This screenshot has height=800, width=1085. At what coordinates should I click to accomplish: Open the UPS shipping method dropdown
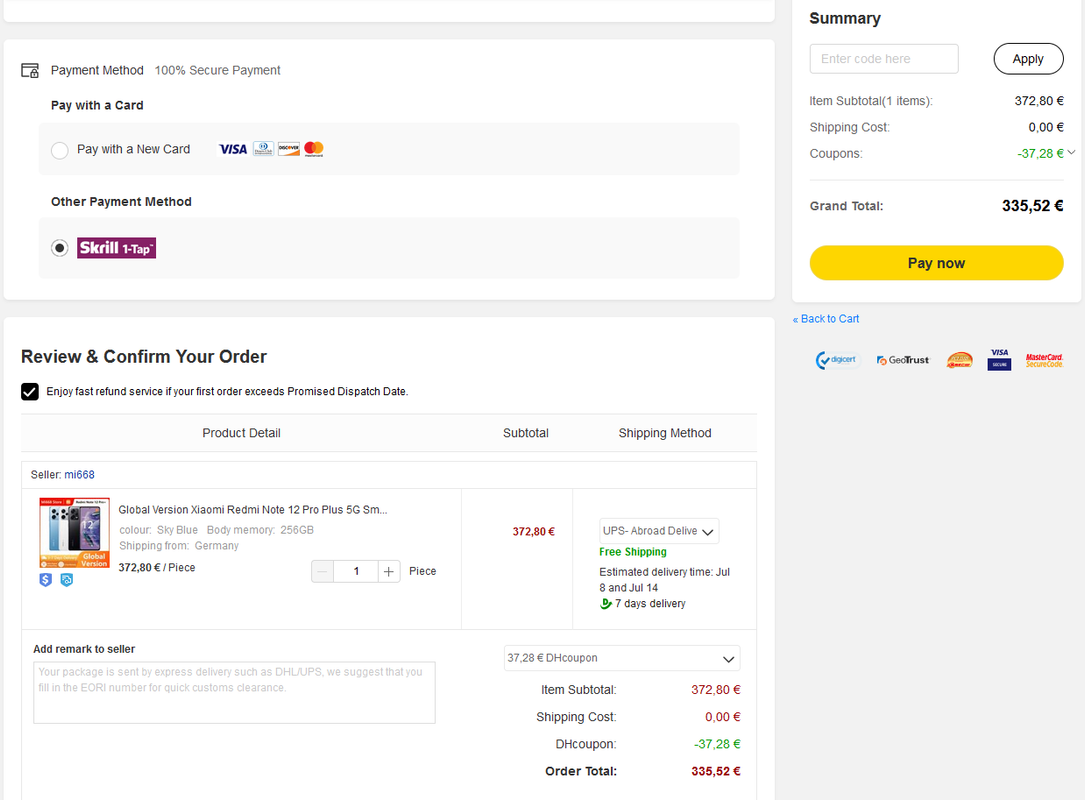(x=659, y=531)
